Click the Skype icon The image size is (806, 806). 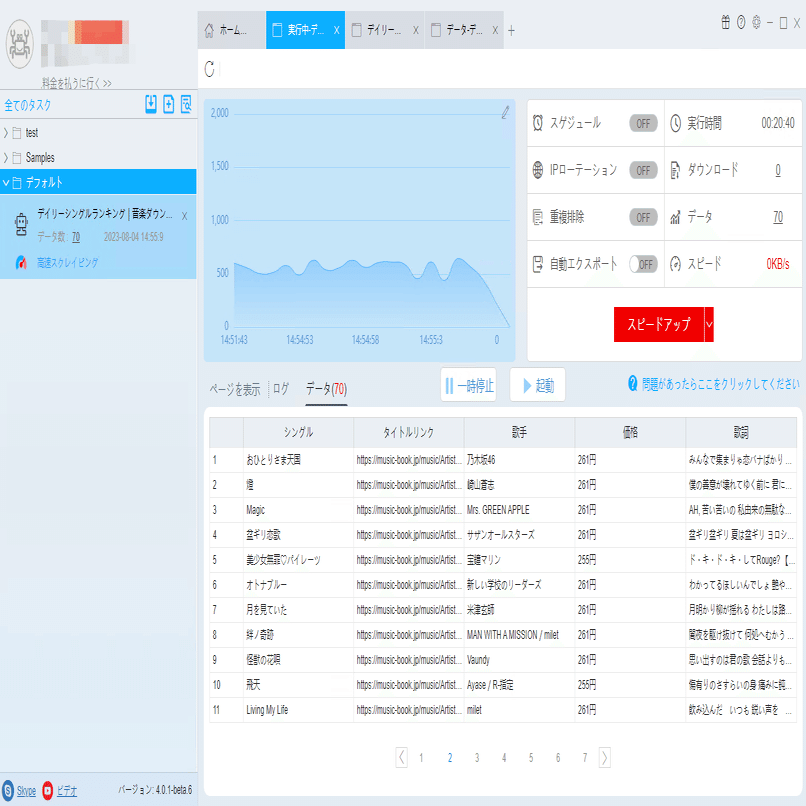(x=8, y=790)
